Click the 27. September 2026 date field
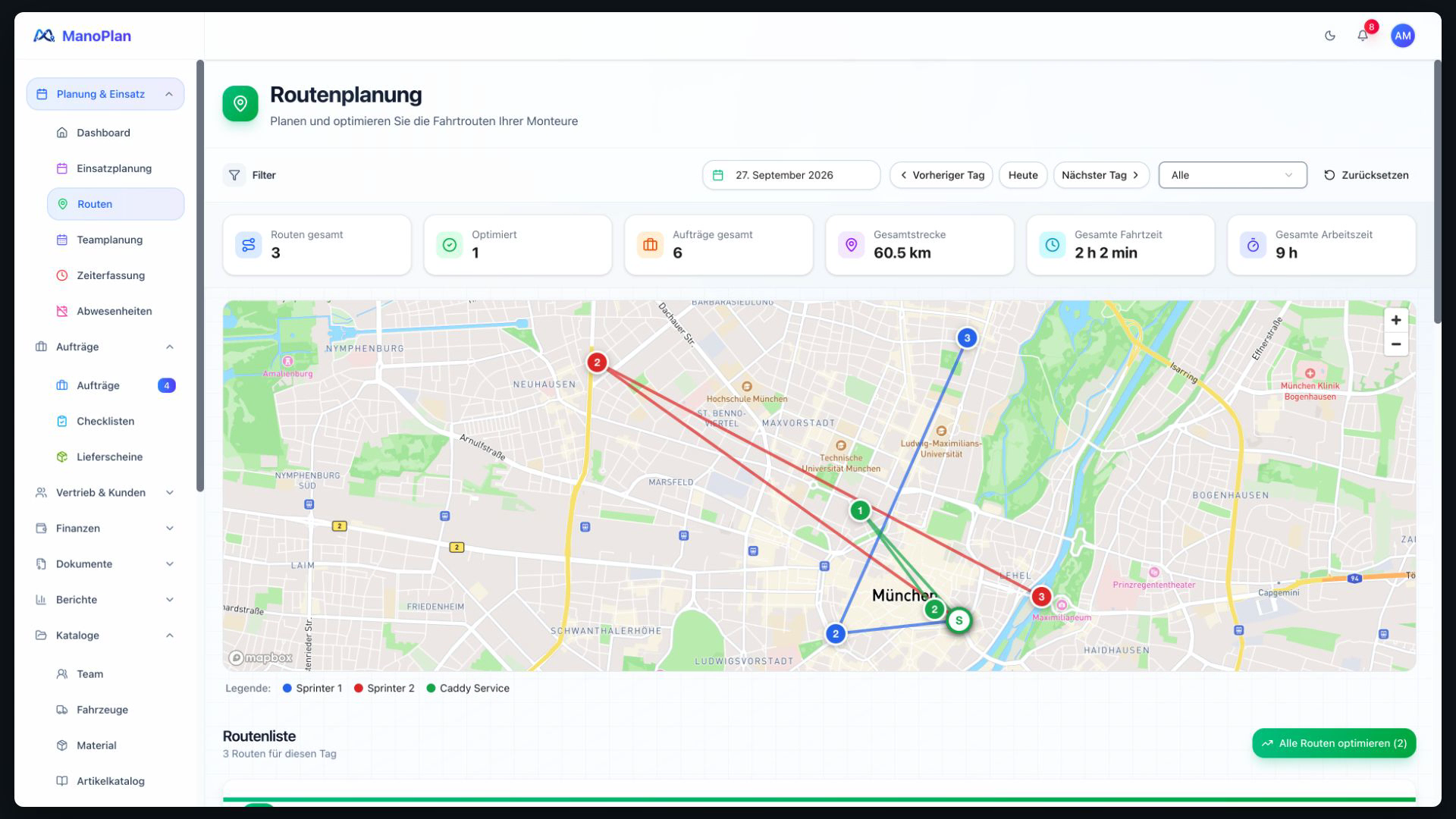This screenshot has width=1456, height=819. click(x=791, y=175)
